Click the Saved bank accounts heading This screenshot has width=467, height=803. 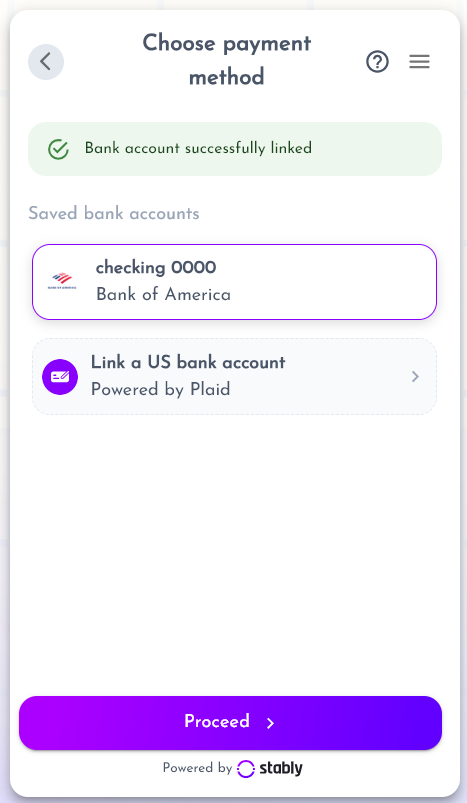pyautogui.click(x=114, y=213)
